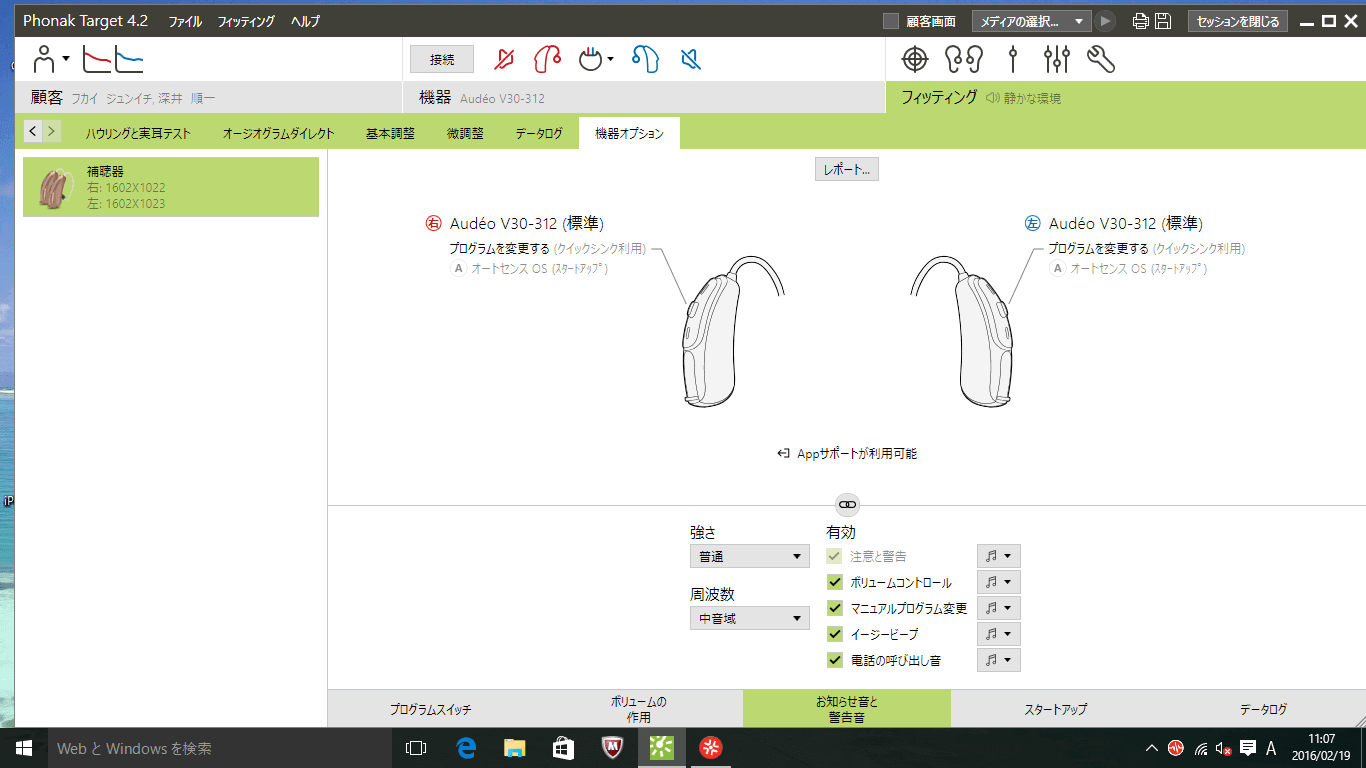Uncheck 電話の呼び出し音 checkbox

(x=834, y=660)
